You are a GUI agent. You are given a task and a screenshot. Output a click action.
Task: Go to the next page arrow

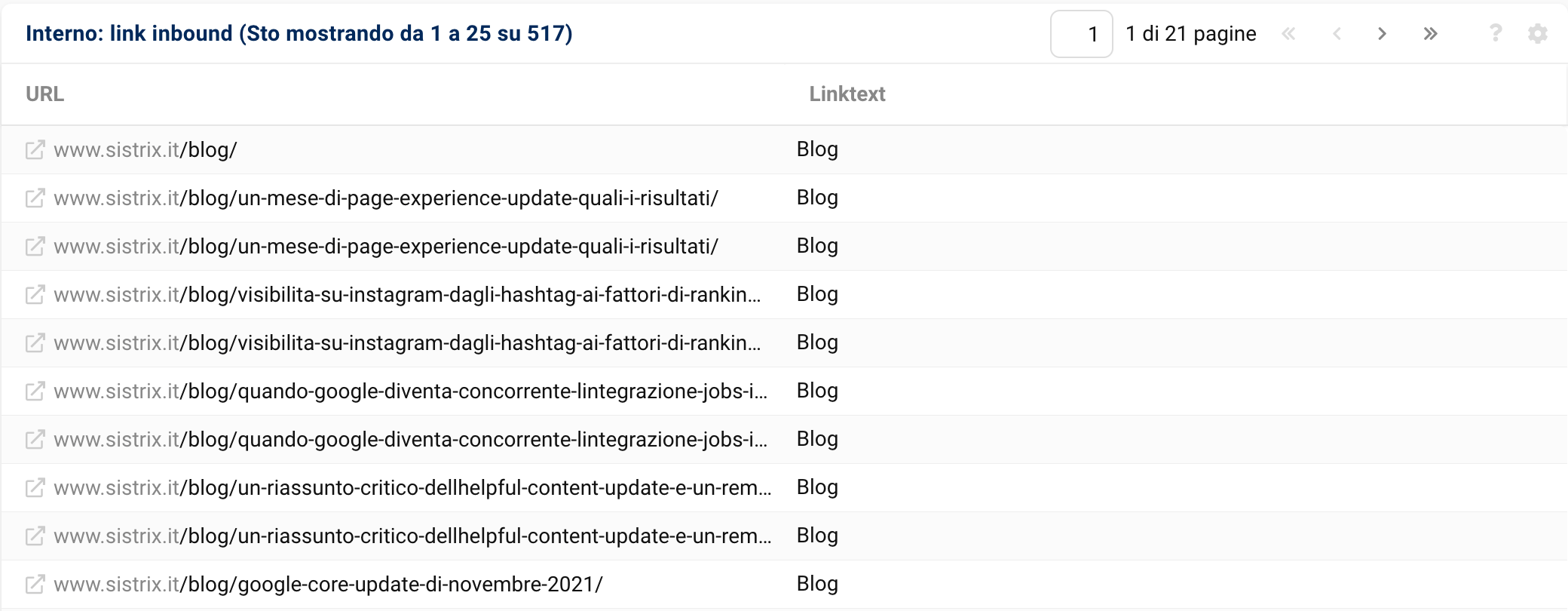(x=1382, y=33)
